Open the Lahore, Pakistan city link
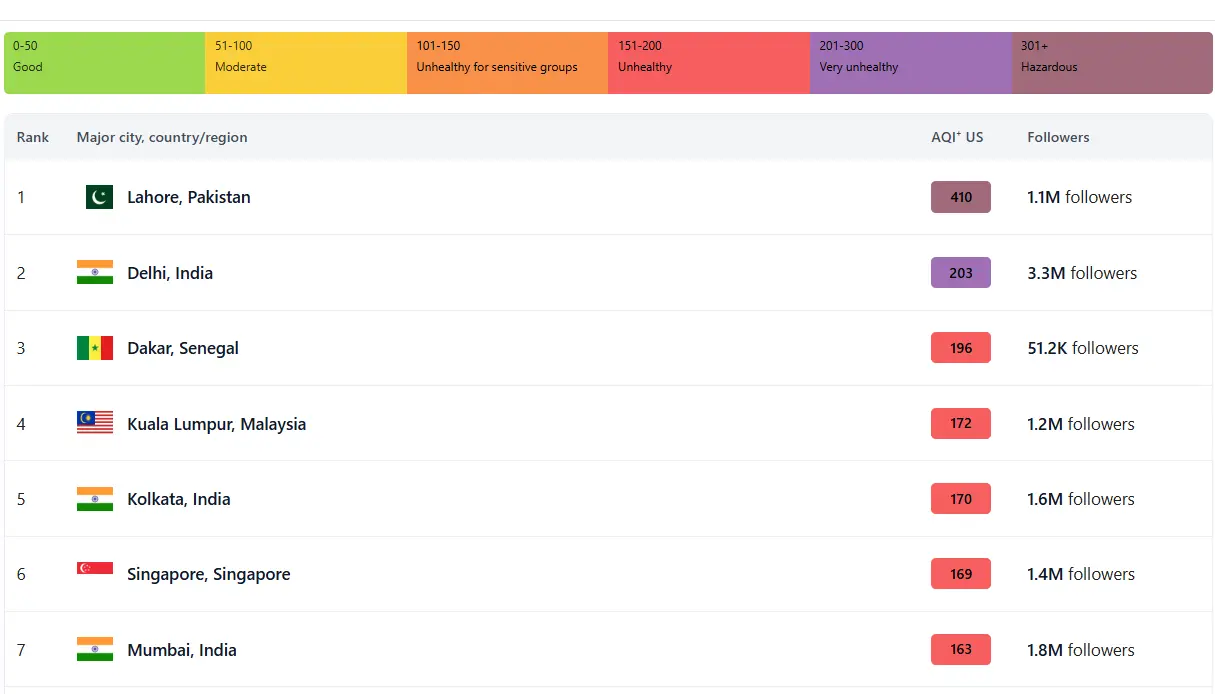 189,197
